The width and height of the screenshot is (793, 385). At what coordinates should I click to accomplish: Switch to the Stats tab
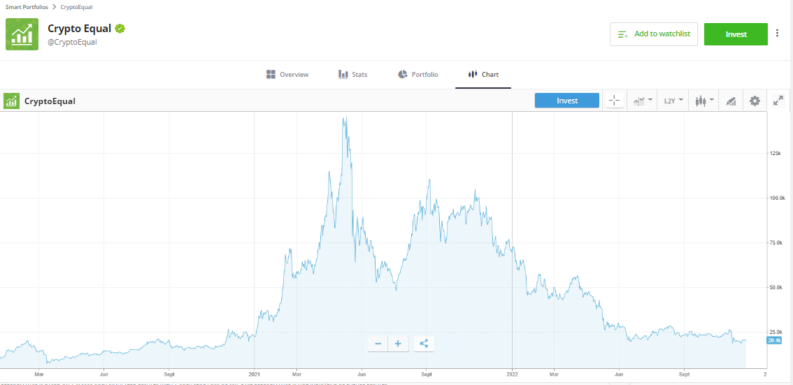tap(353, 74)
